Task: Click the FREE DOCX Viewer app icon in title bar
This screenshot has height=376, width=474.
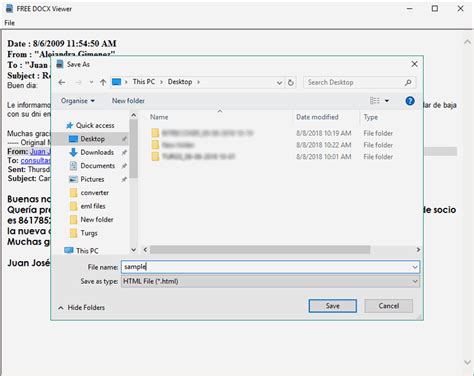Action: (10, 9)
